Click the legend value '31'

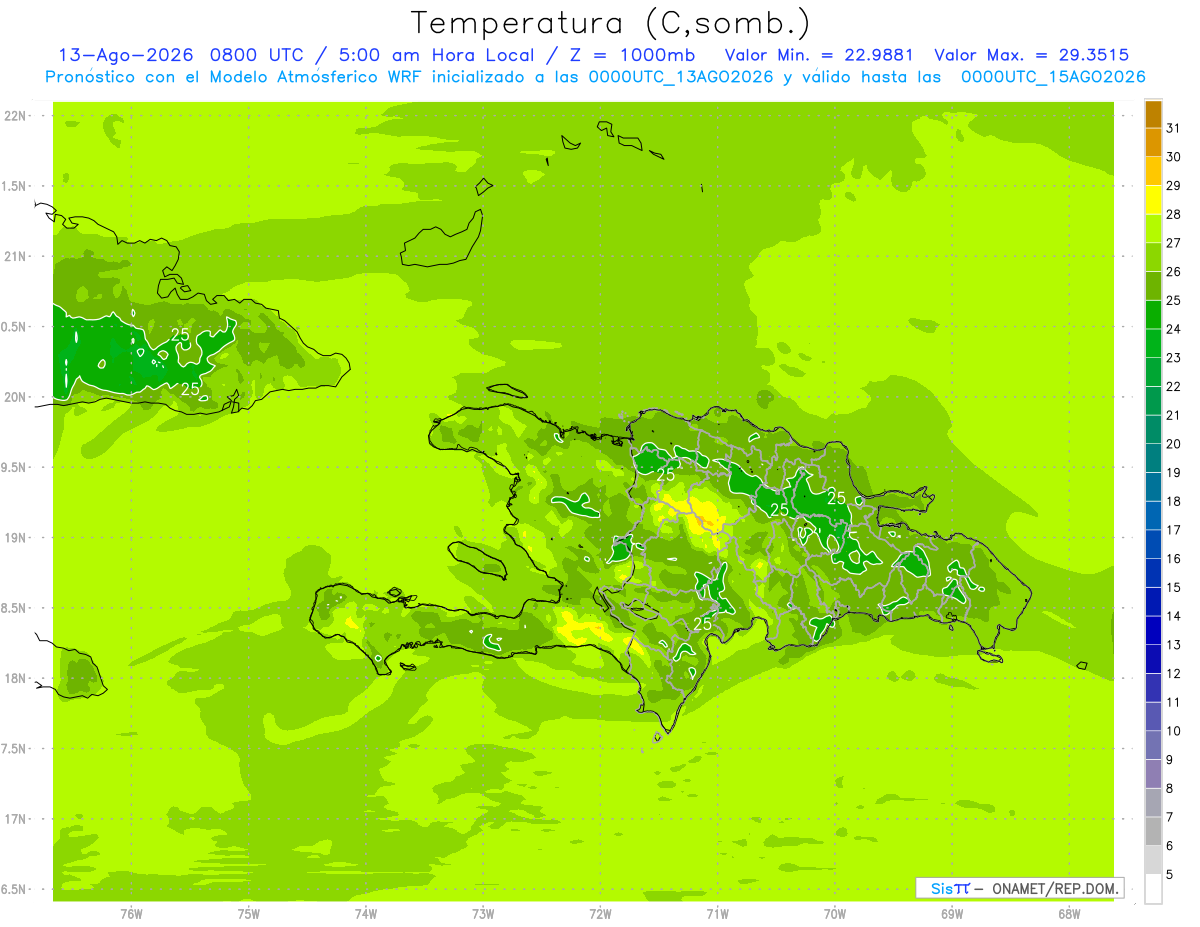1174,128
